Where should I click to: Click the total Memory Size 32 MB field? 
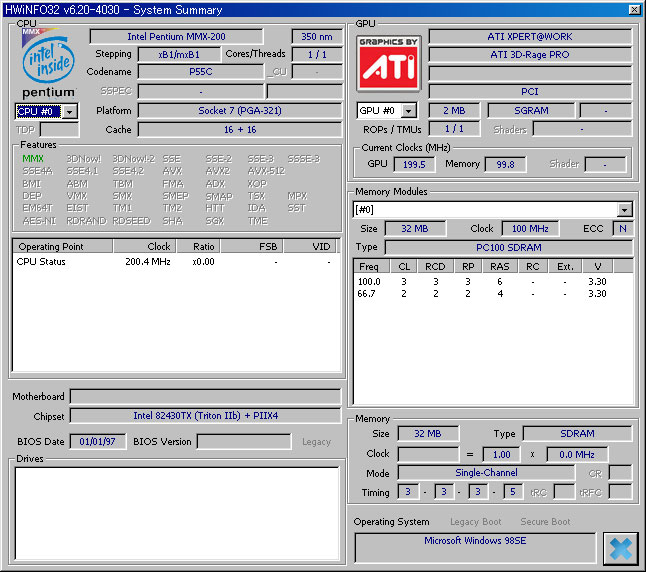[428, 434]
